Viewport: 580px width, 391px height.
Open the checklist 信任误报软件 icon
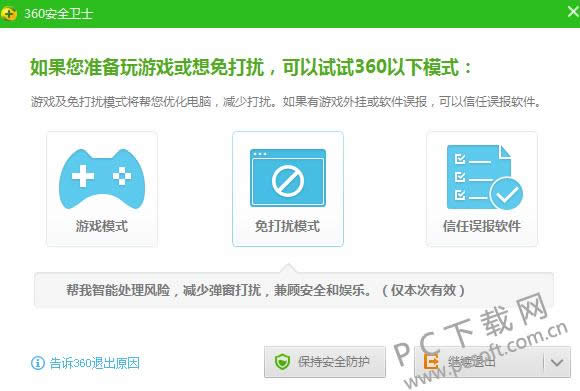(x=485, y=177)
